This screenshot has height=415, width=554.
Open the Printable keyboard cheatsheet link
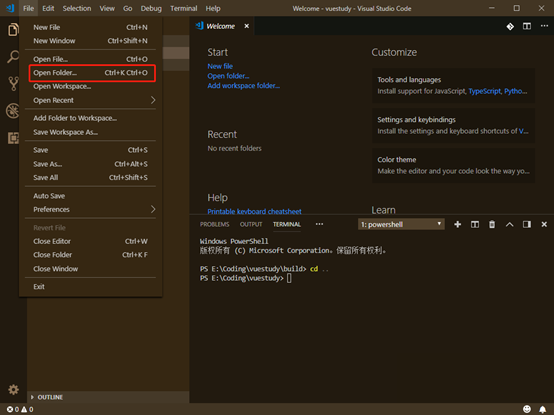pos(254,211)
